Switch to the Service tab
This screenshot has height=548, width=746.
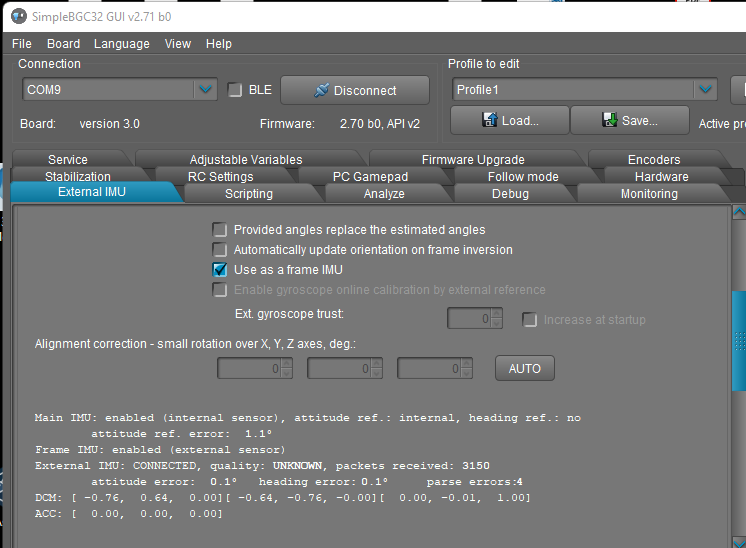click(68, 159)
